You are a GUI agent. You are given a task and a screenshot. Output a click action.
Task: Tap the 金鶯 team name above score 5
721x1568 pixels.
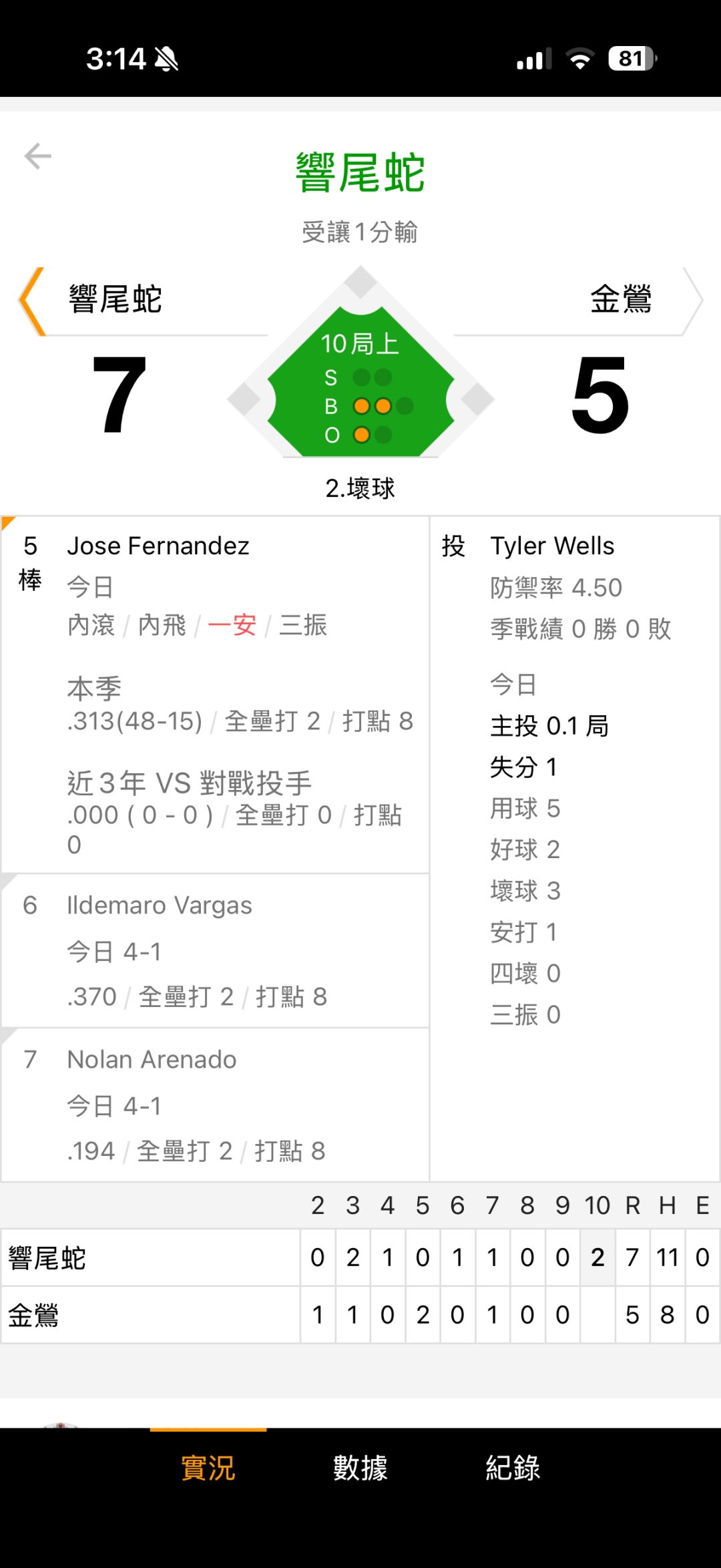[621, 299]
